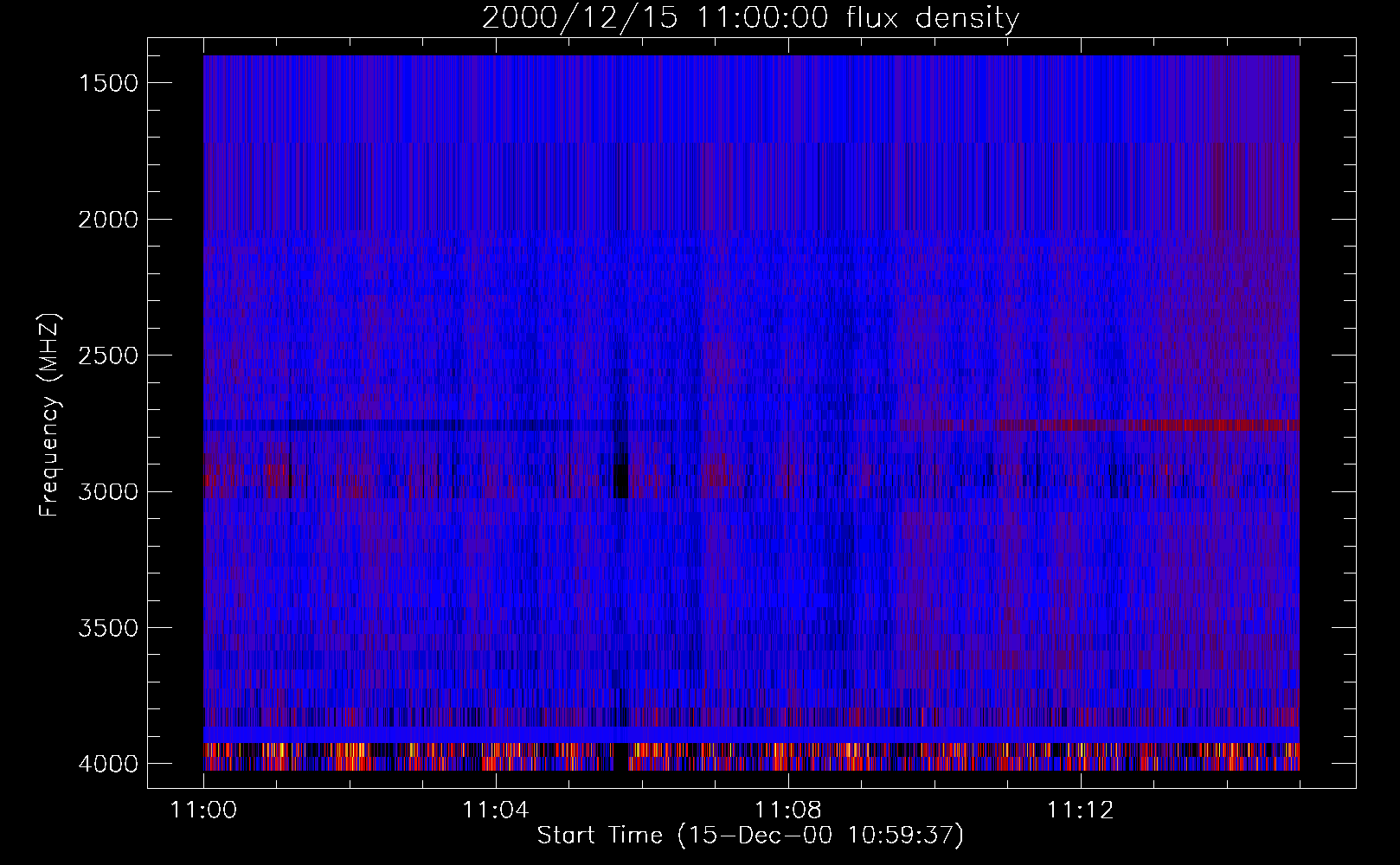Select the 11:04 time tick label
Screen dimensions: 1400x865
click(x=496, y=811)
